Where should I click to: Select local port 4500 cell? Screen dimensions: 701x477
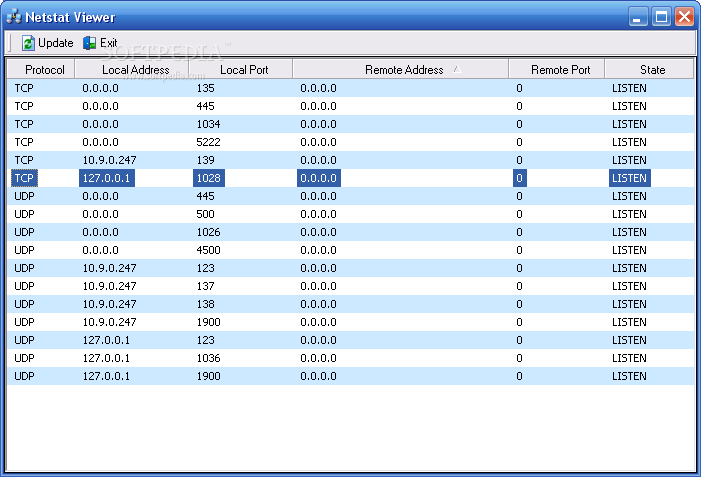[208, 250]
